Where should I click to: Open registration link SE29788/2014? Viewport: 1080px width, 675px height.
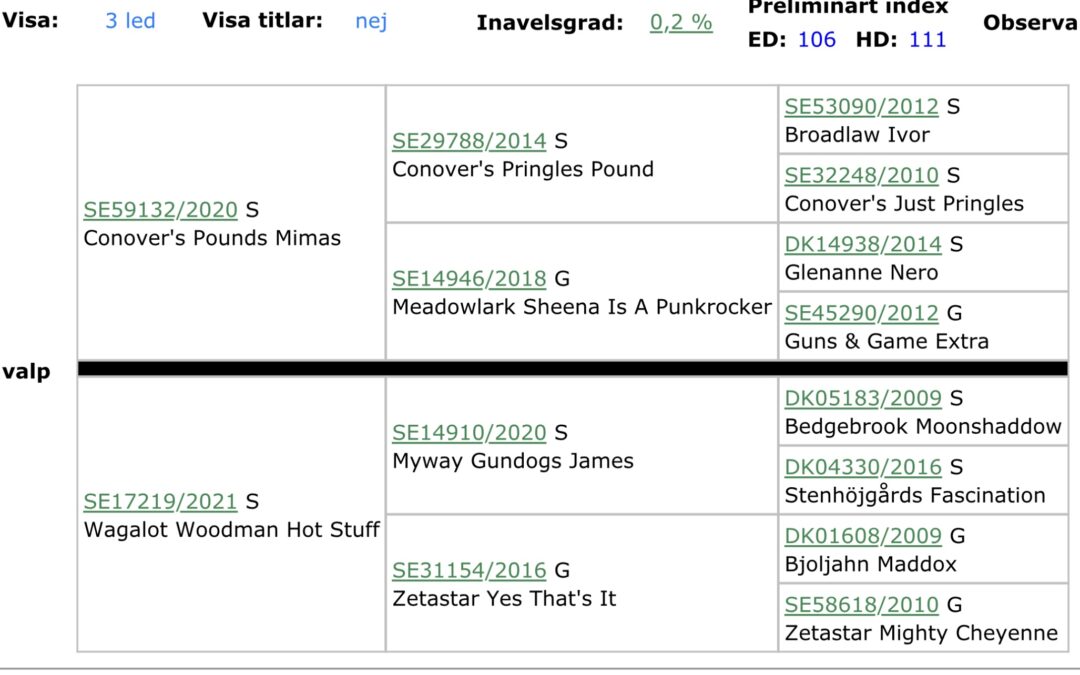tap(469, 141)
